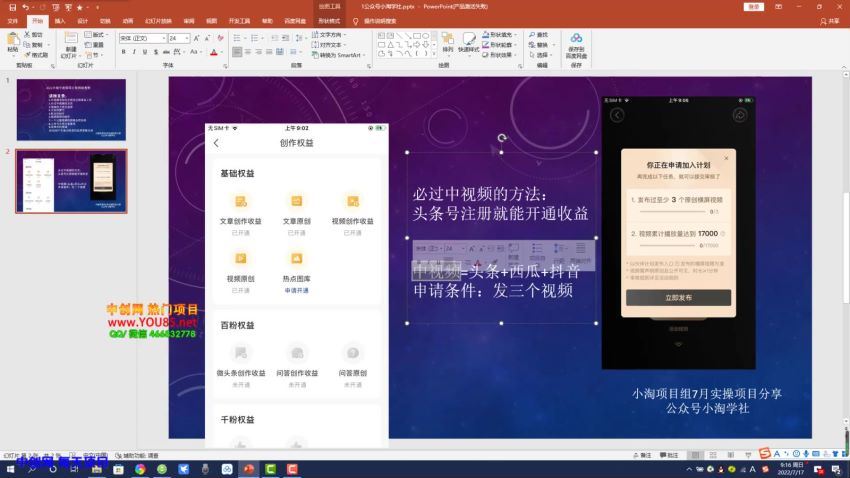Viewport: 850px width, 478px height.
Task: Click the Decrease Font Size icon
Action: [207, 38]
